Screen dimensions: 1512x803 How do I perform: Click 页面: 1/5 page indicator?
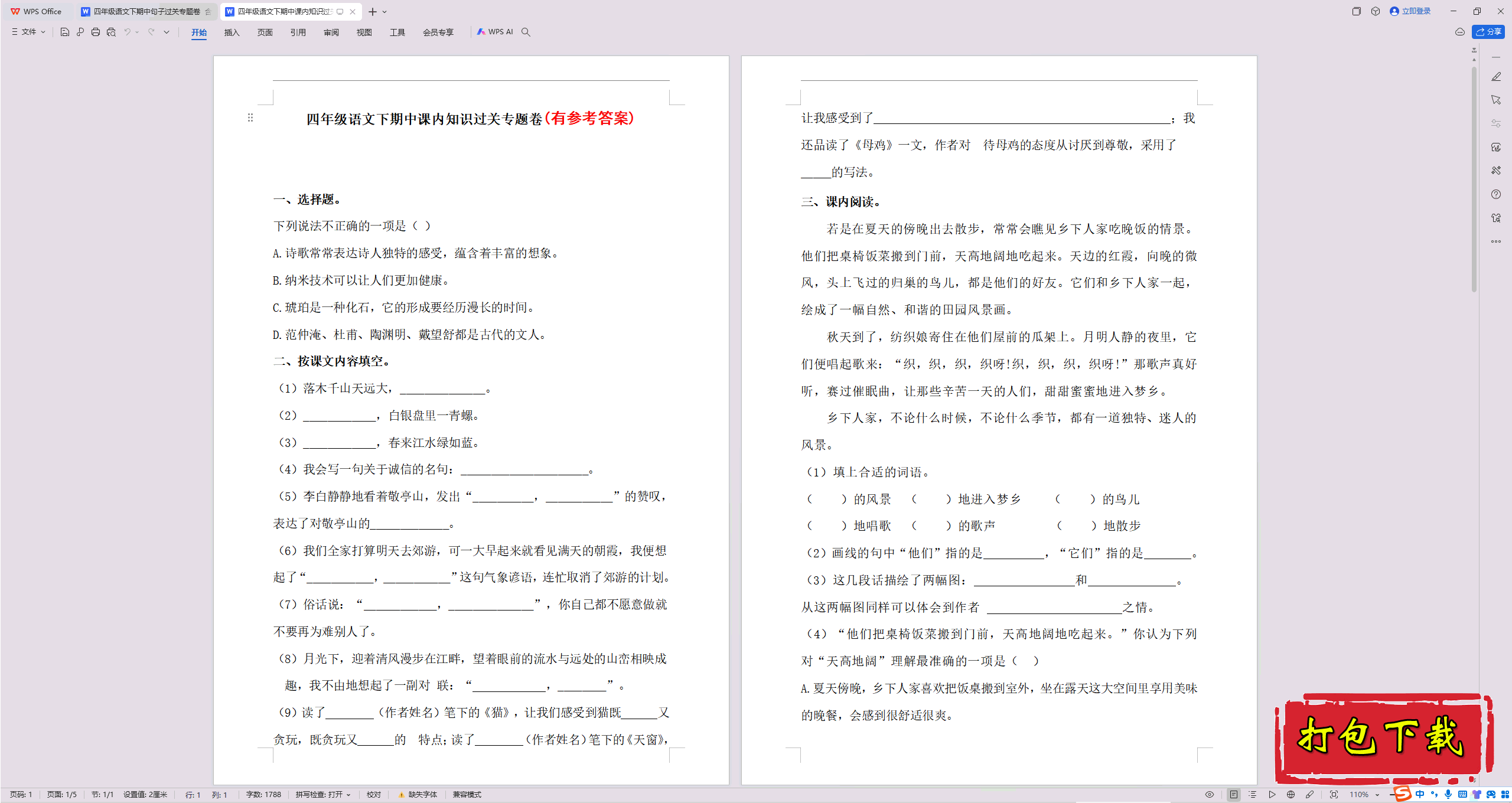point(62,795)
